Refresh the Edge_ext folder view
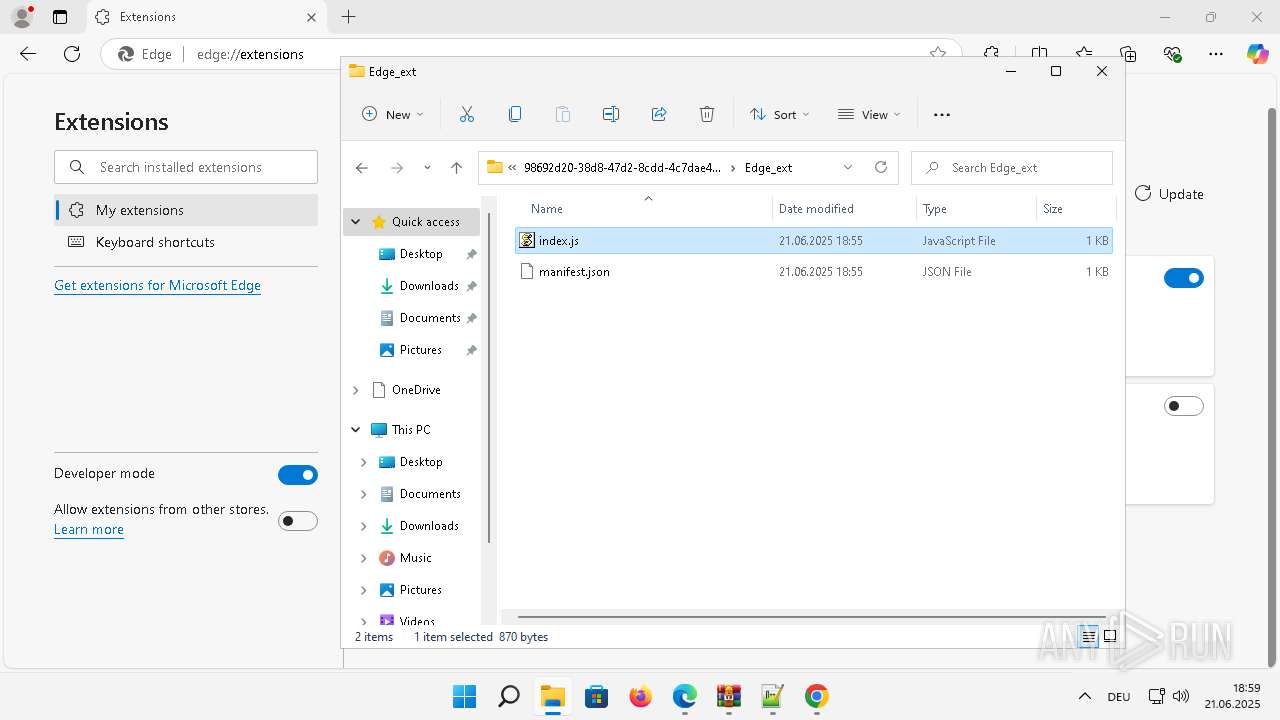This screenshot has height=720, width=1280. pyautogui.click(x=881, y=167)
